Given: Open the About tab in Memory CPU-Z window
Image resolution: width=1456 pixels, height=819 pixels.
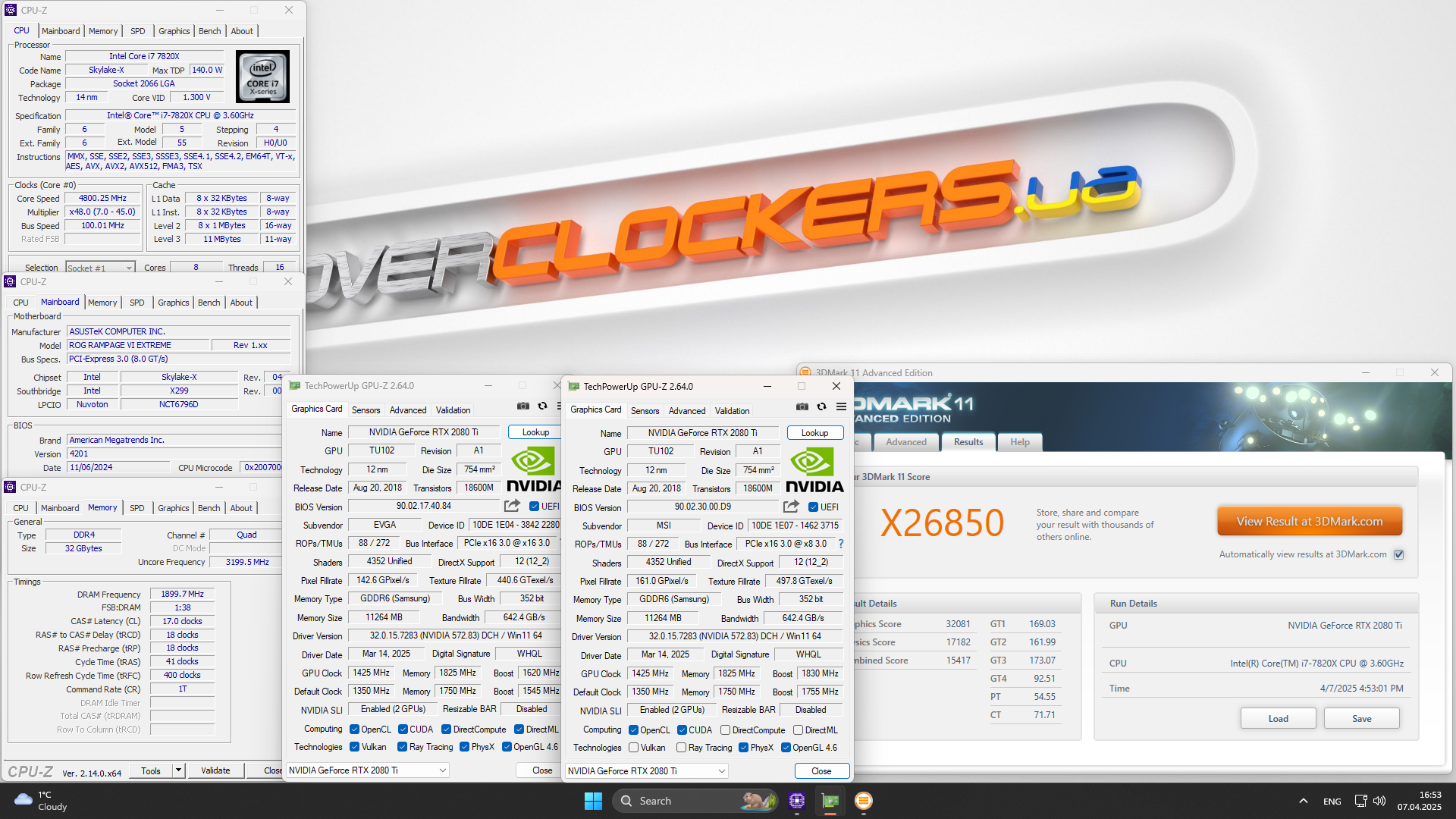Looking at the screenshot, I should tap(241, 508).
